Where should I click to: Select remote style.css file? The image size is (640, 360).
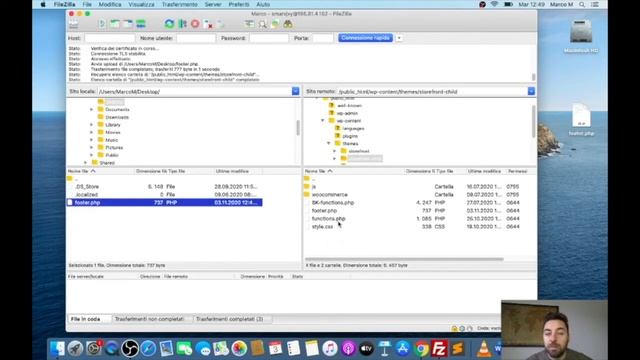point(322,227)
